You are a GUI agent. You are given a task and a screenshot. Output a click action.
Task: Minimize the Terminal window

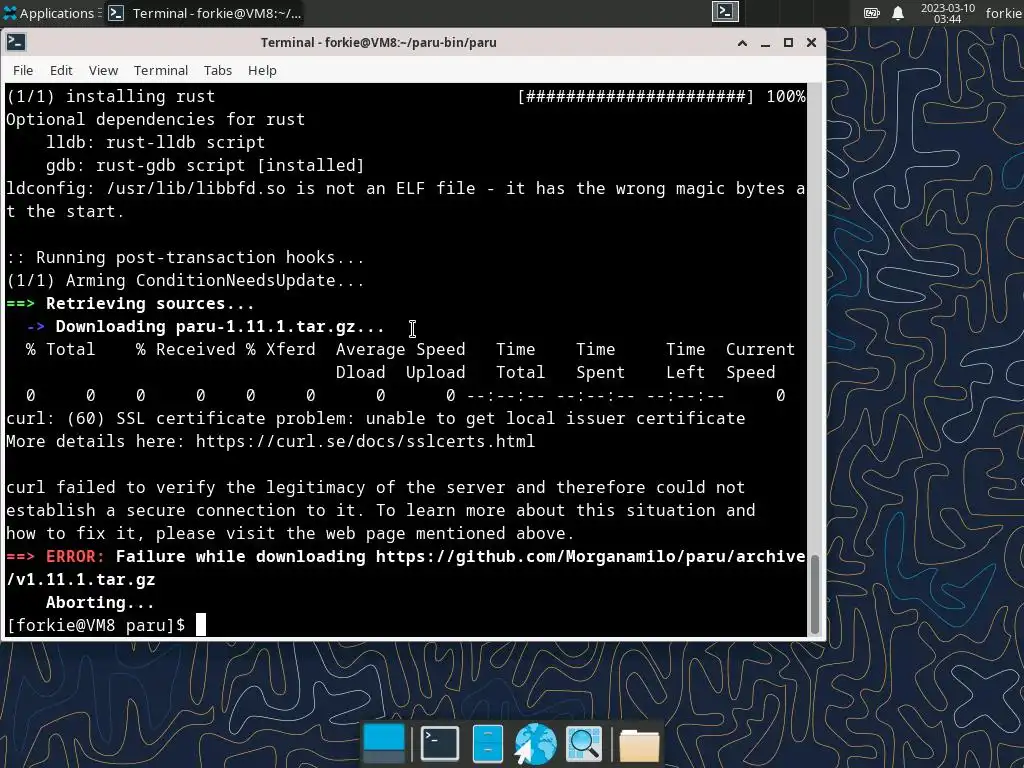(x=765, y=43)
